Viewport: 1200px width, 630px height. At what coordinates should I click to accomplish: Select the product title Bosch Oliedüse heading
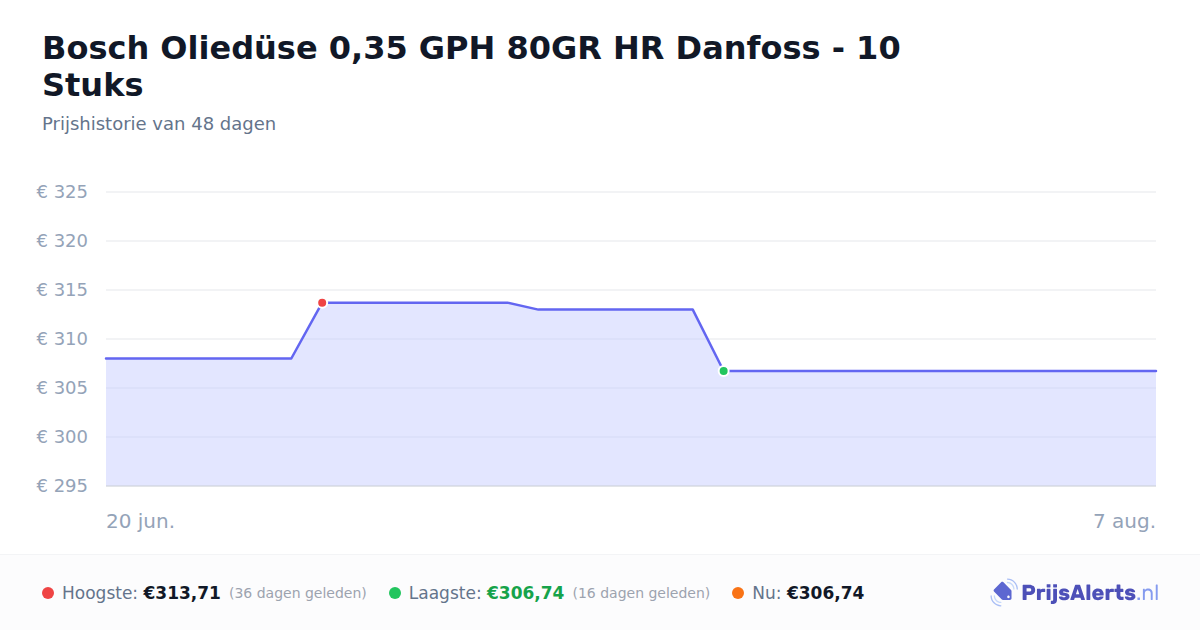pos(471,66)
